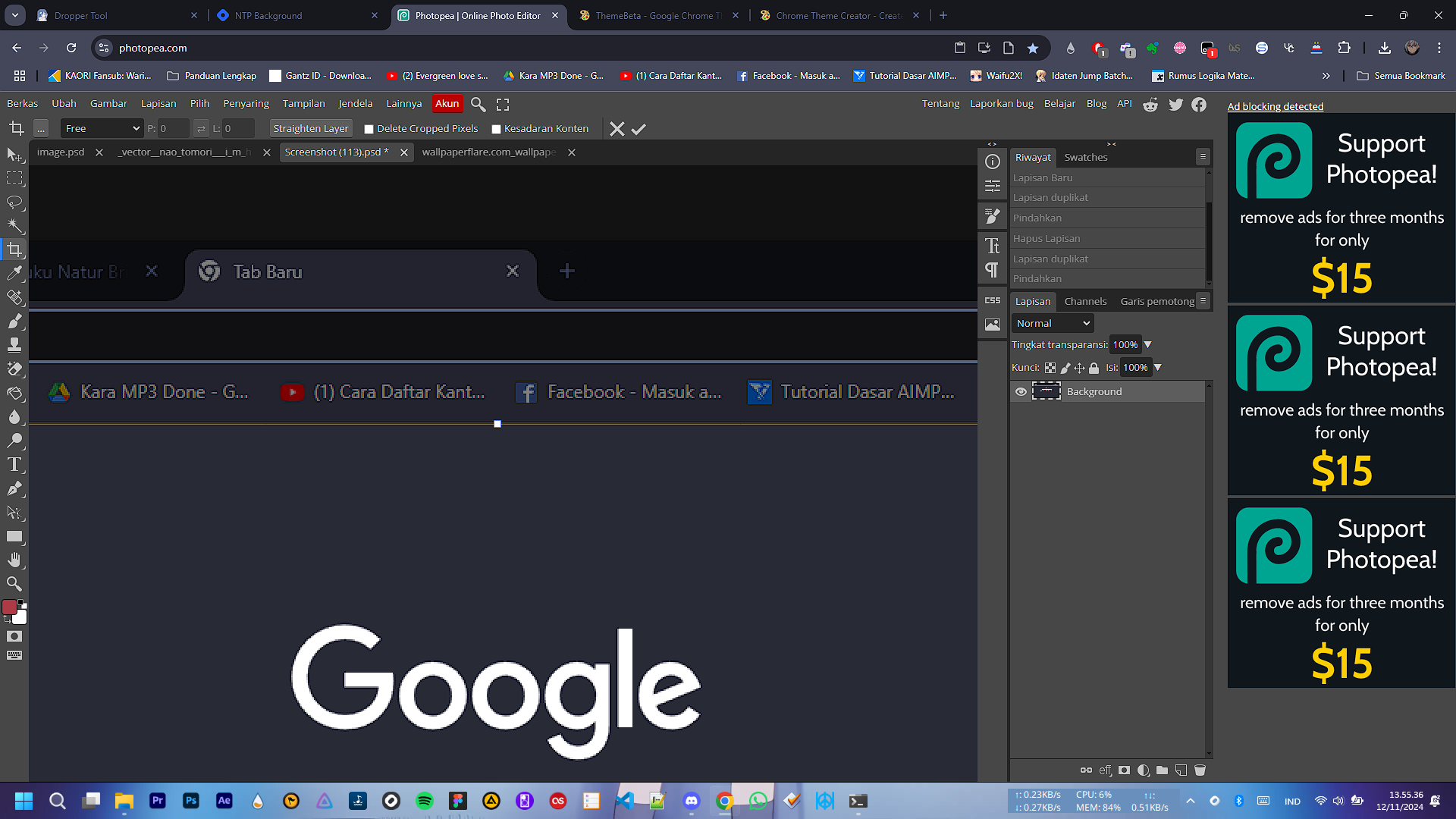Create a new layer folder

(x=1162, y=770)
